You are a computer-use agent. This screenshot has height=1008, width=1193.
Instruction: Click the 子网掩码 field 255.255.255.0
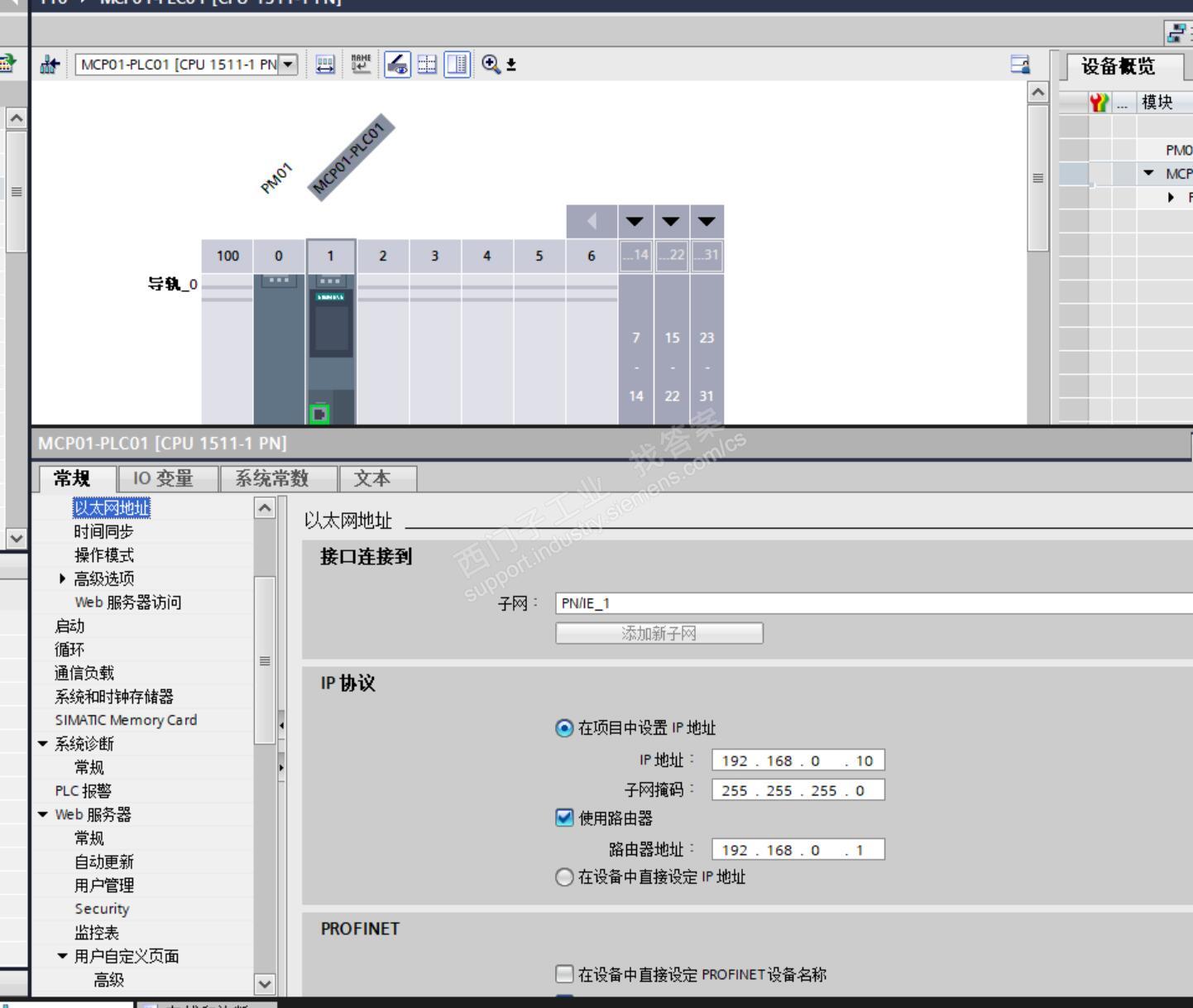798,790
